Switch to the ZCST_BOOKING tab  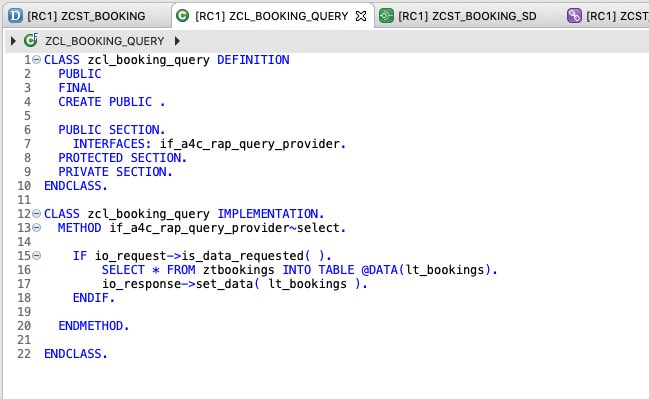[x=86, y=16]
